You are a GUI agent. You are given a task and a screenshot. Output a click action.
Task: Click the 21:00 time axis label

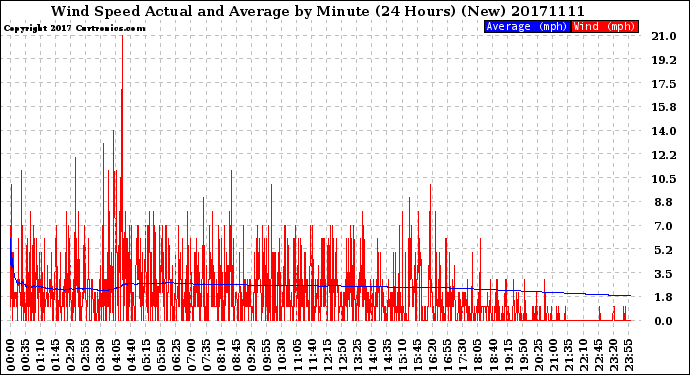553,355
